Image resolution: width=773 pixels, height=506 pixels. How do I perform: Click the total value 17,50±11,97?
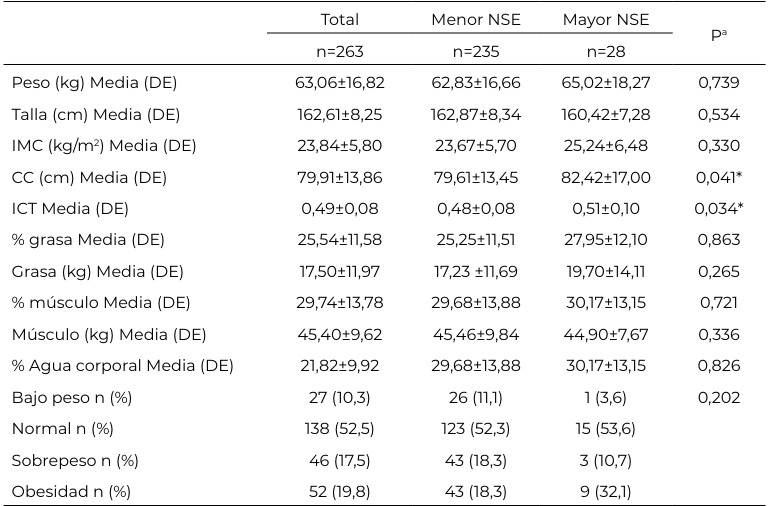(339, 271)
